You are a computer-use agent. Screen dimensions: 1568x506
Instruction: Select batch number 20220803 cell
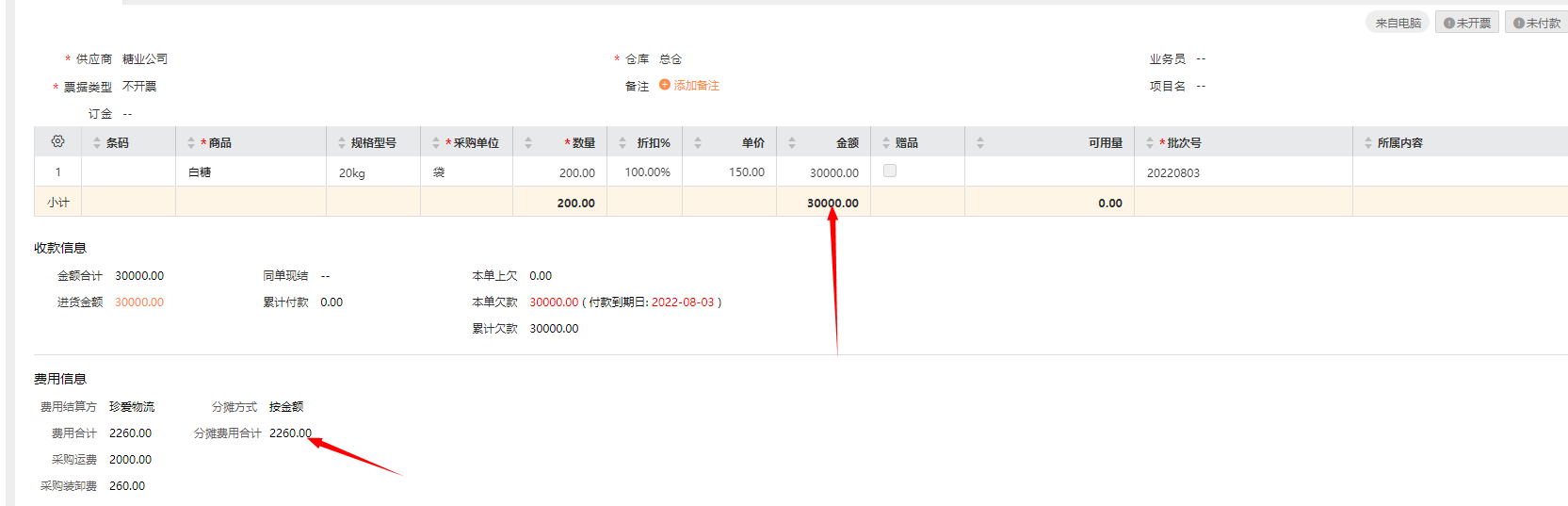click(x=1173, y=173)
